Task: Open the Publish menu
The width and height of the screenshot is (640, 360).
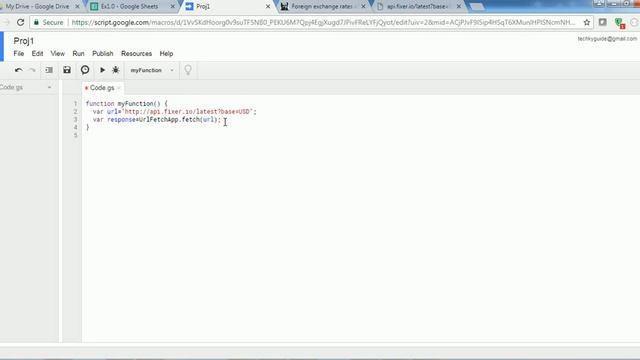Action: pyautogui.click(x=102, y=53)
